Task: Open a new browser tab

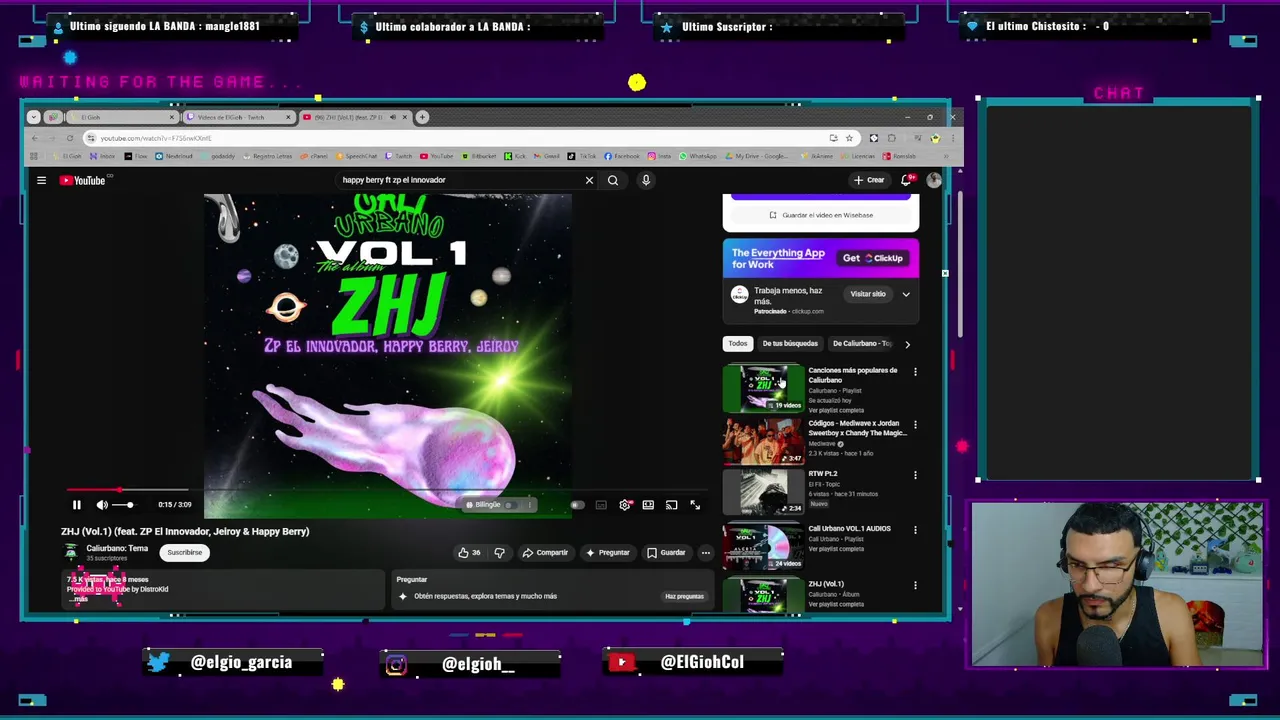Action: [x=422, y=117]
